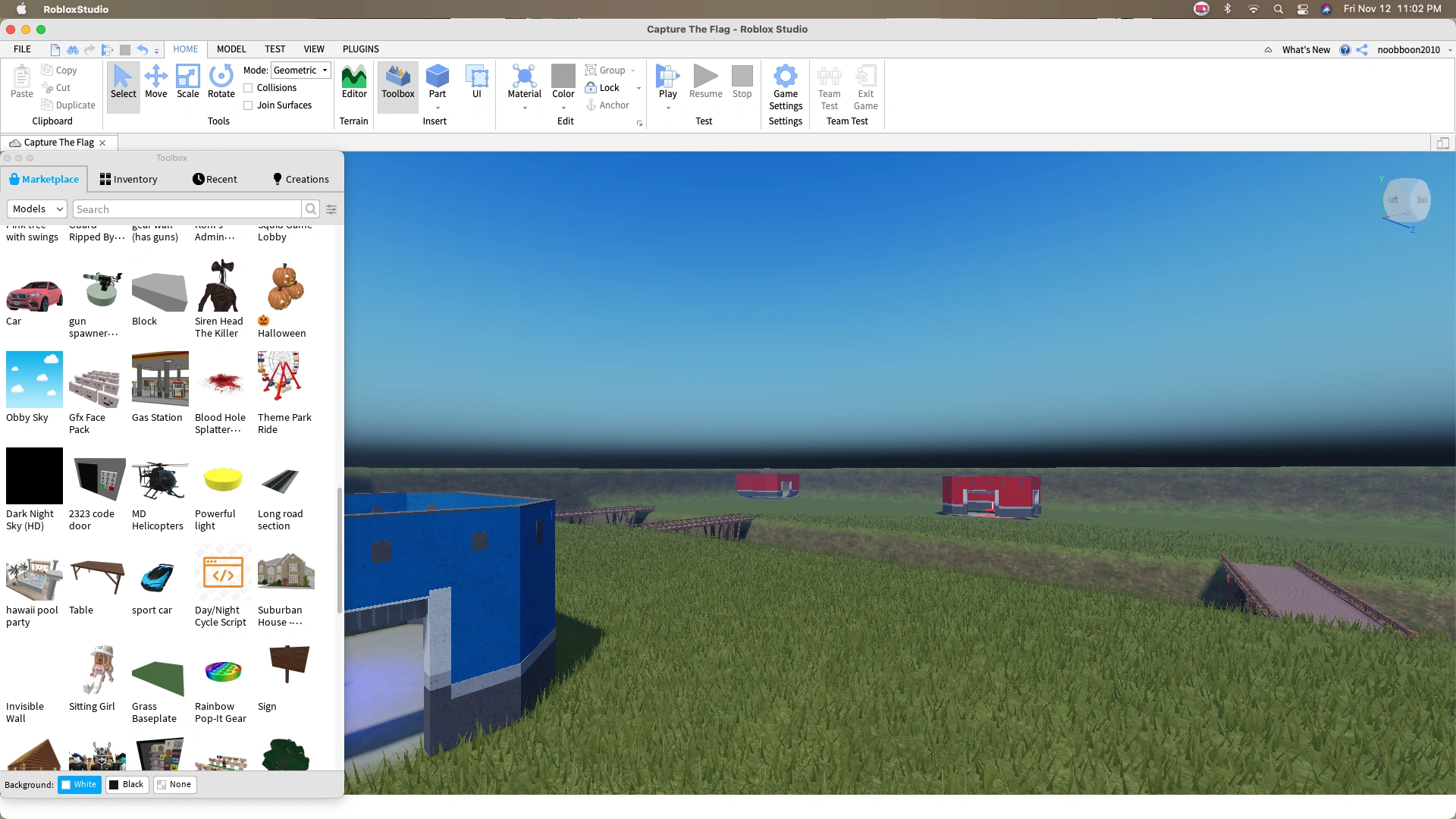Activate the Scale tool

click(187, 82)
